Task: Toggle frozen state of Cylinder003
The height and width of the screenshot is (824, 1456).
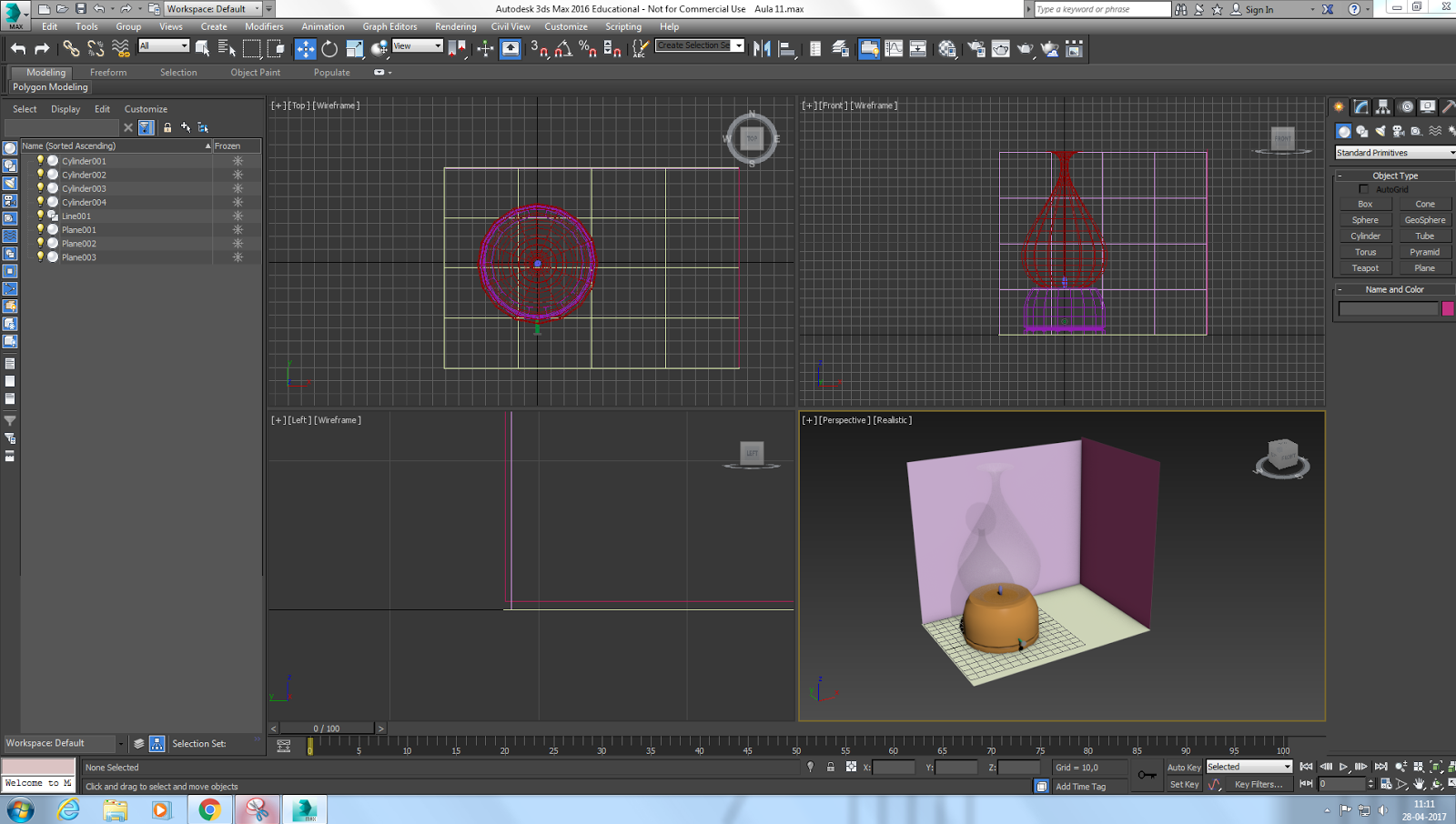Action: [x=238, y=188]
